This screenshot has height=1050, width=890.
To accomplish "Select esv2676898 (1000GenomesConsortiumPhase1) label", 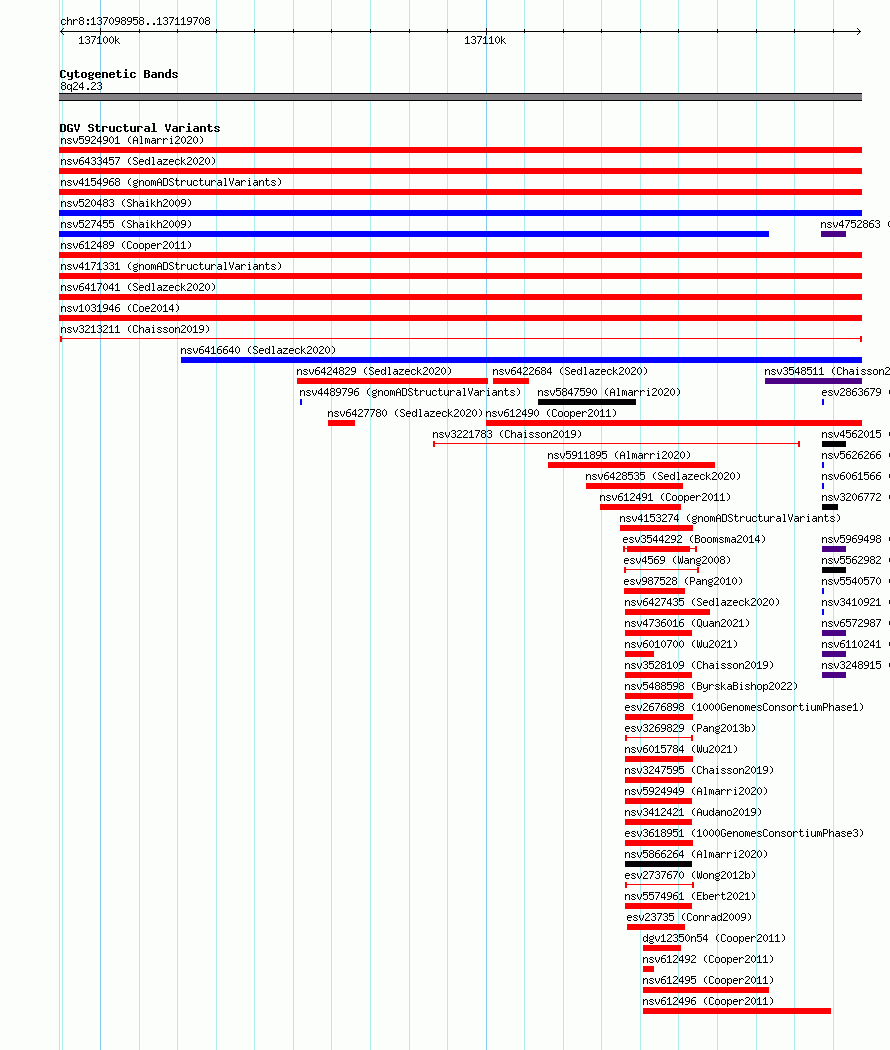I will 744,707.
